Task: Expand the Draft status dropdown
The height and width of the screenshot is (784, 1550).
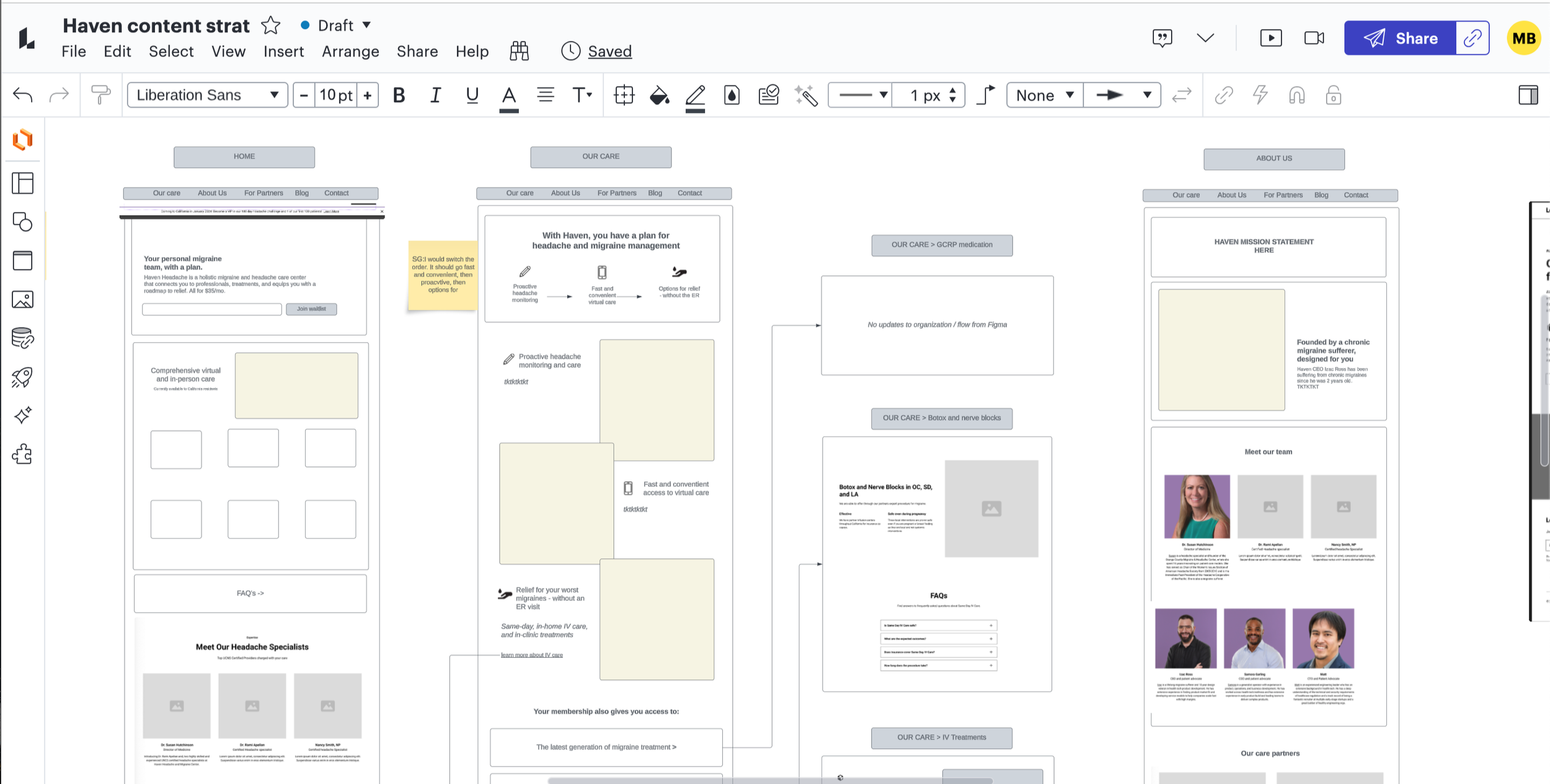Action: (337, 25)
